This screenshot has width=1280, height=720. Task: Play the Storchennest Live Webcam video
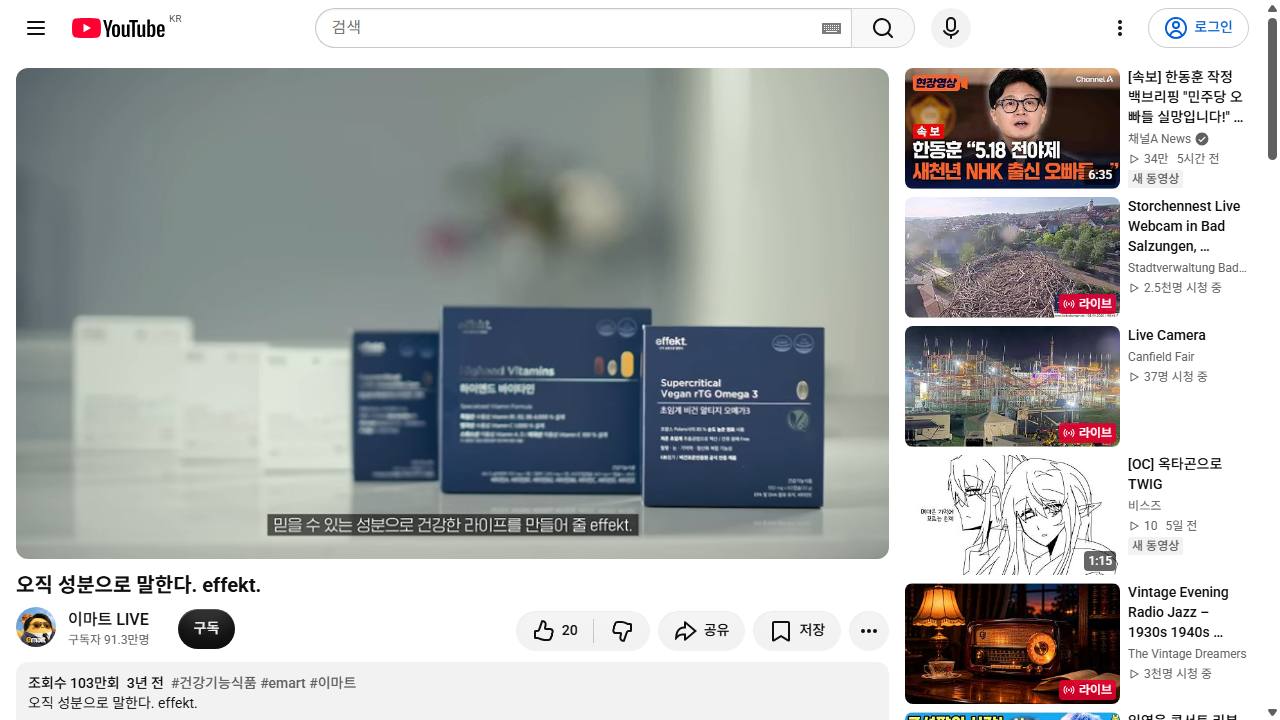1012,257
